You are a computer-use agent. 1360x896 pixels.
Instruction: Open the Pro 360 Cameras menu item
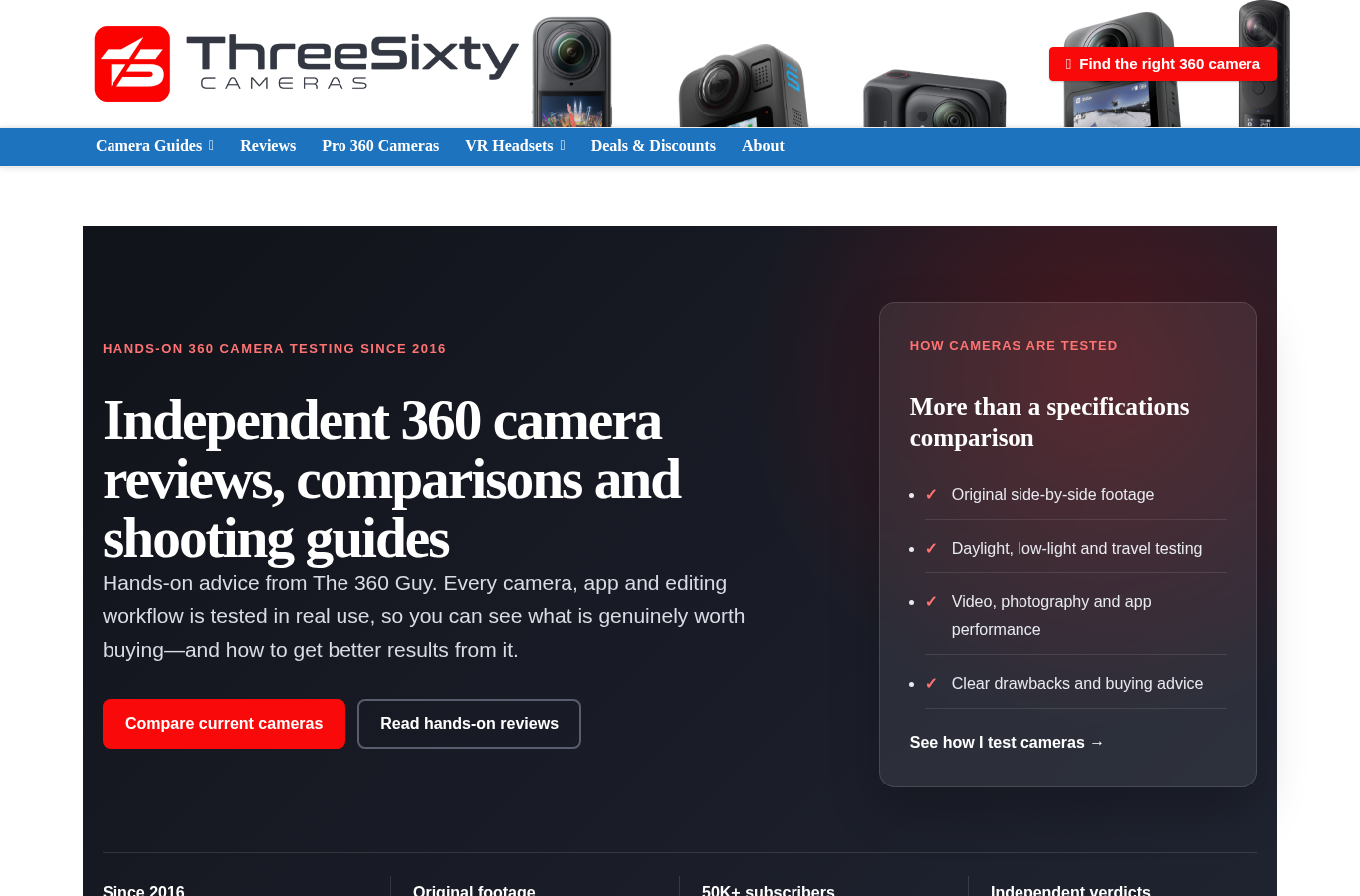(x=380, y=146)
